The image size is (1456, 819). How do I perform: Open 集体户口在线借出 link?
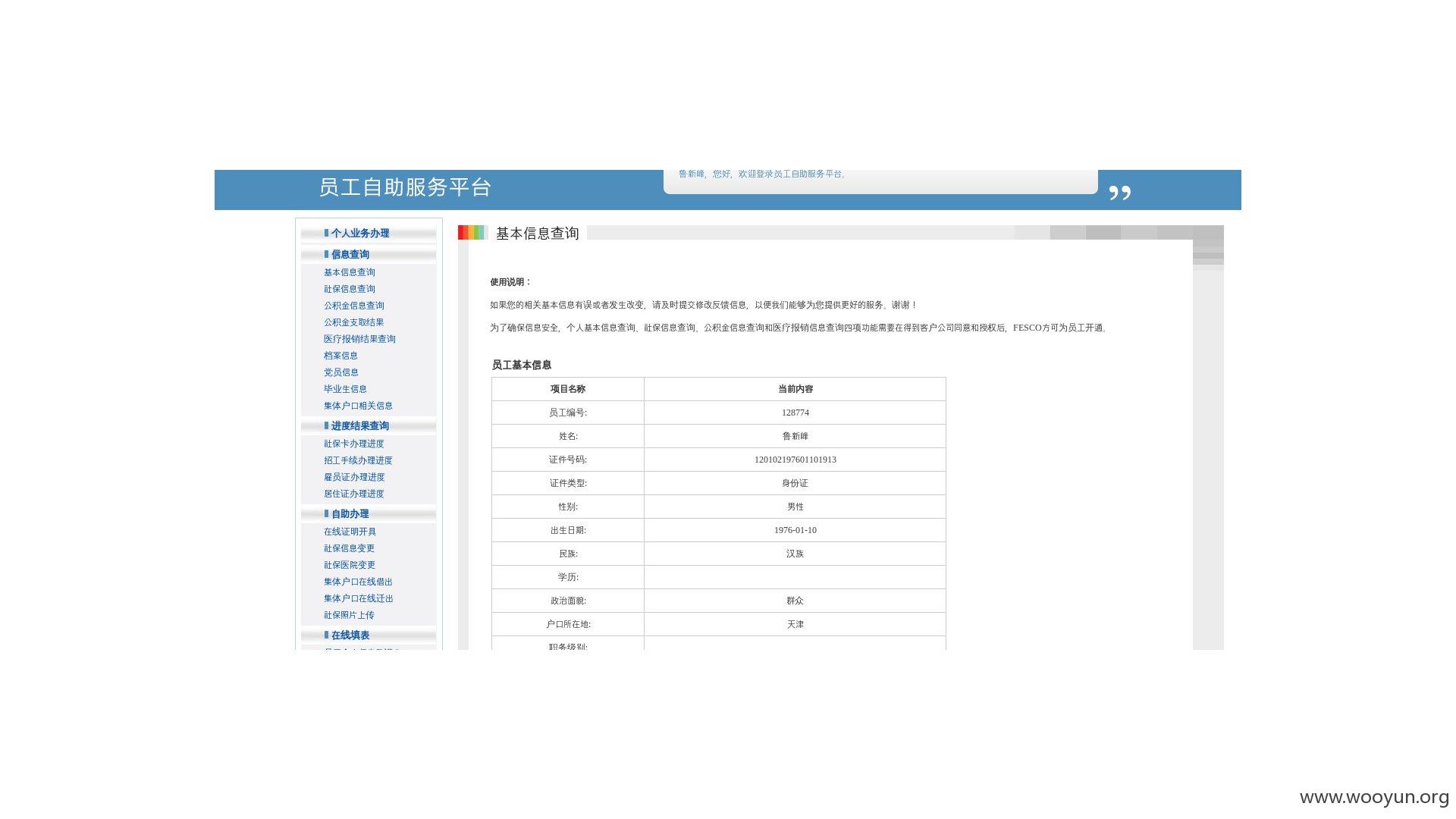[x=359, y=582]
